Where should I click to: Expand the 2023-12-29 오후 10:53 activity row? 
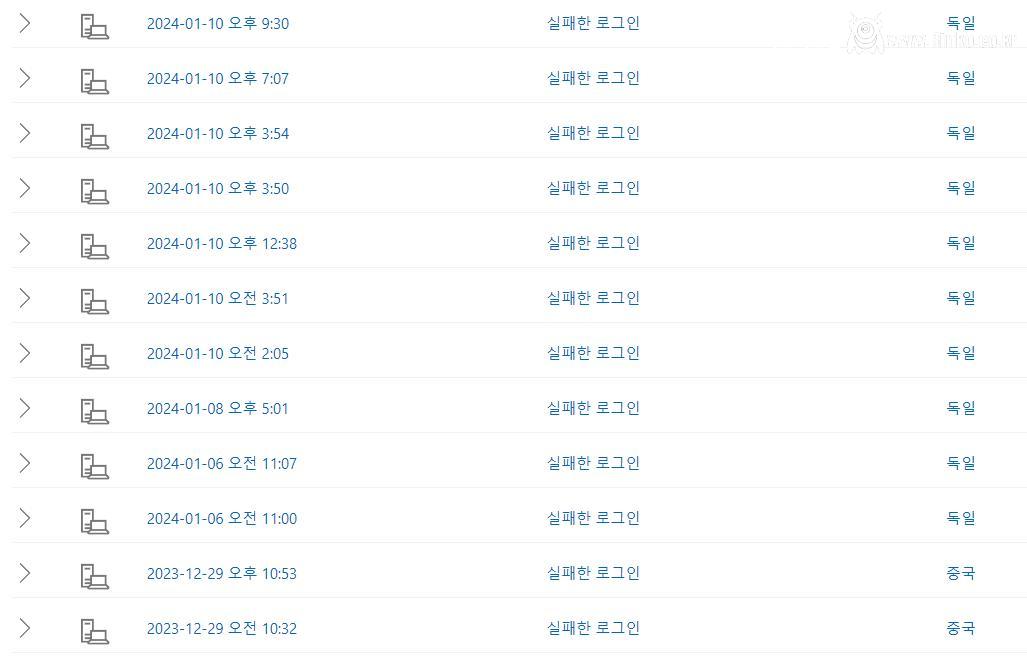(x=25, y=573)
